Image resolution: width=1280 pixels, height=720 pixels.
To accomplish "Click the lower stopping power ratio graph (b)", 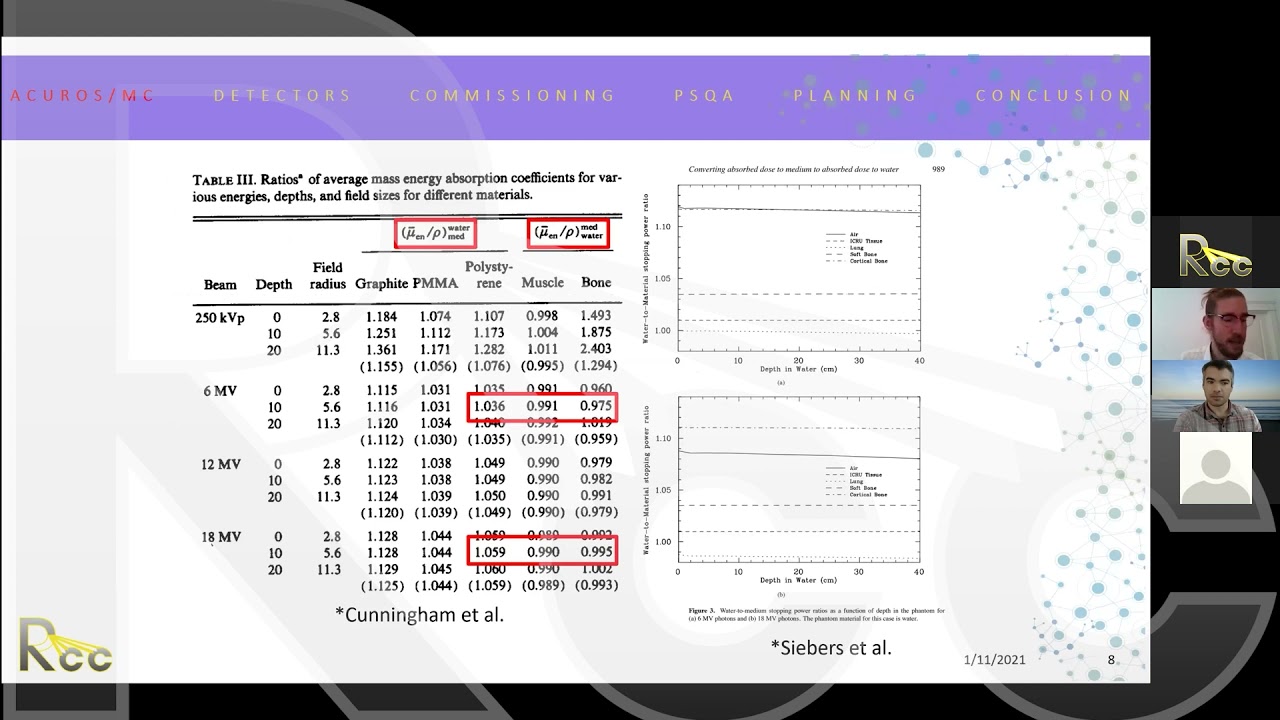I will tap(798, 482).
